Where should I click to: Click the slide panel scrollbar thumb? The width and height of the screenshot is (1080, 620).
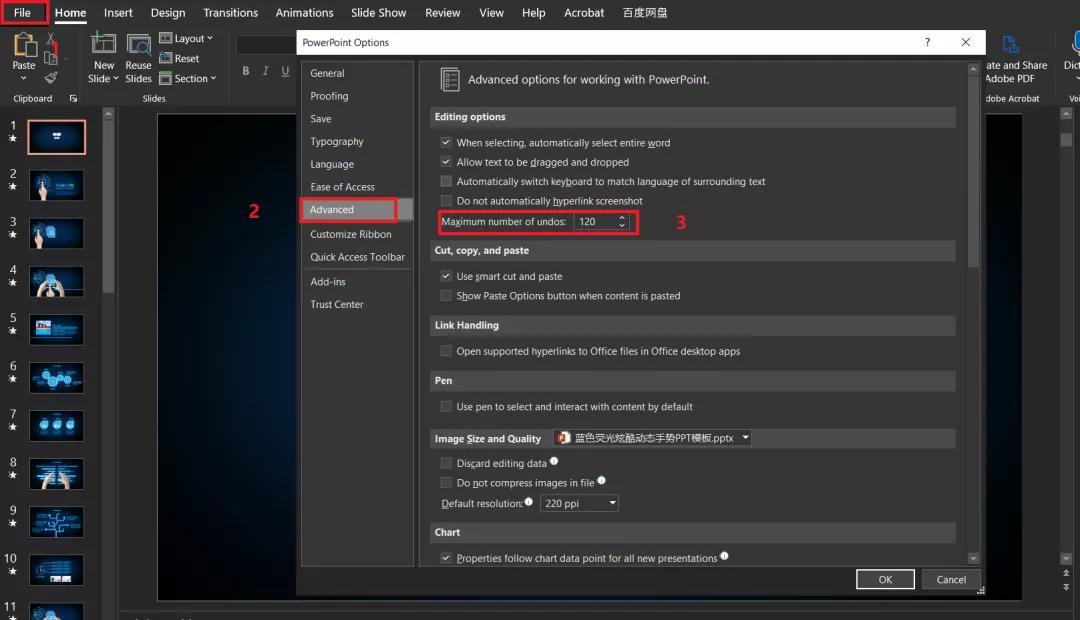pyautogui.click(x=108, y=207)
